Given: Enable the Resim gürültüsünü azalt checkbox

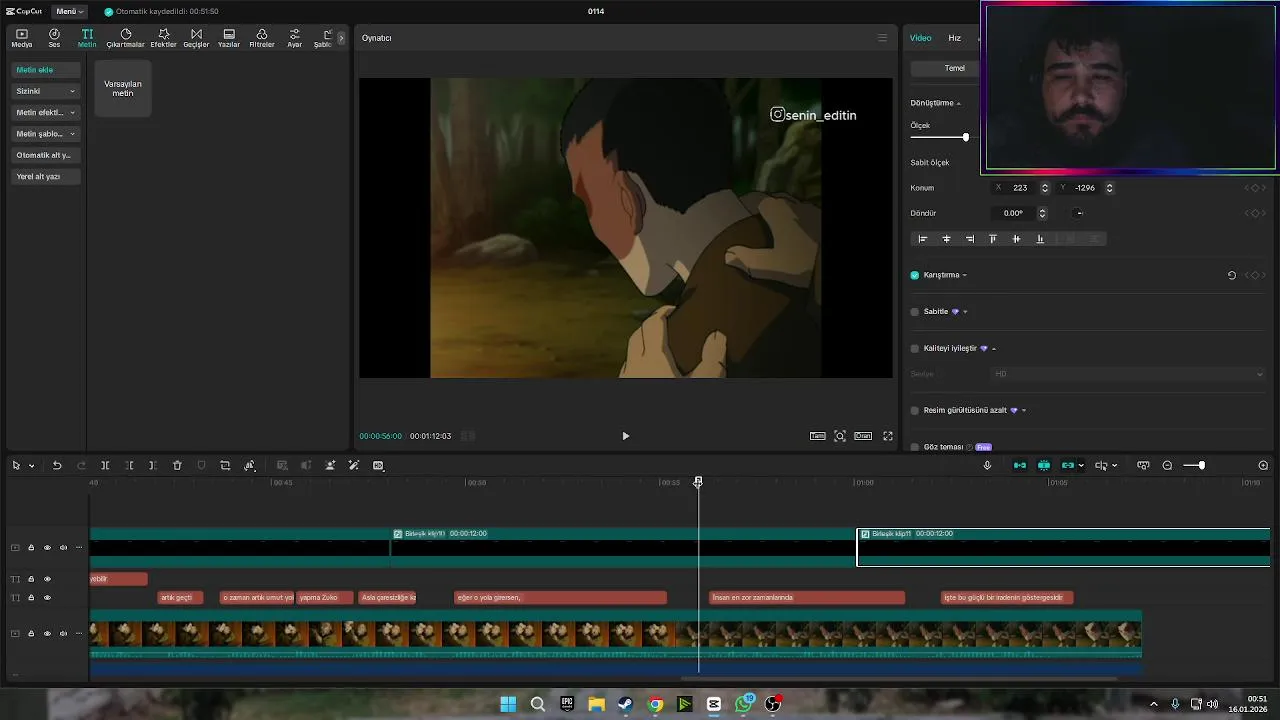Looking at the screenshot, I should pyautogui.click(x=914, y=410).
